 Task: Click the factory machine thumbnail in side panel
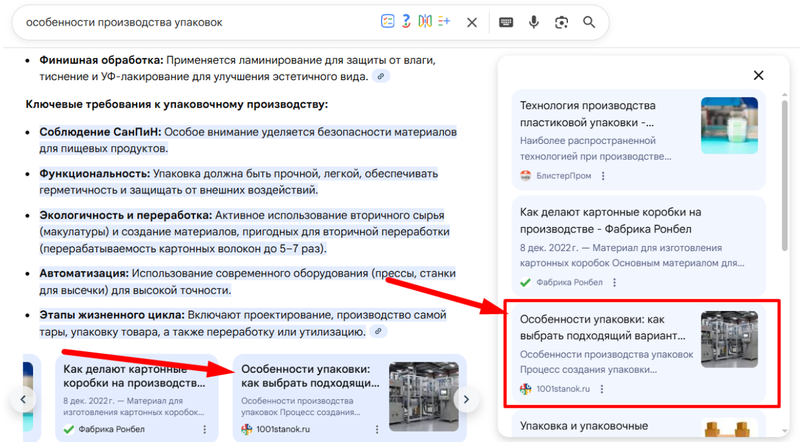click(729, 339)
